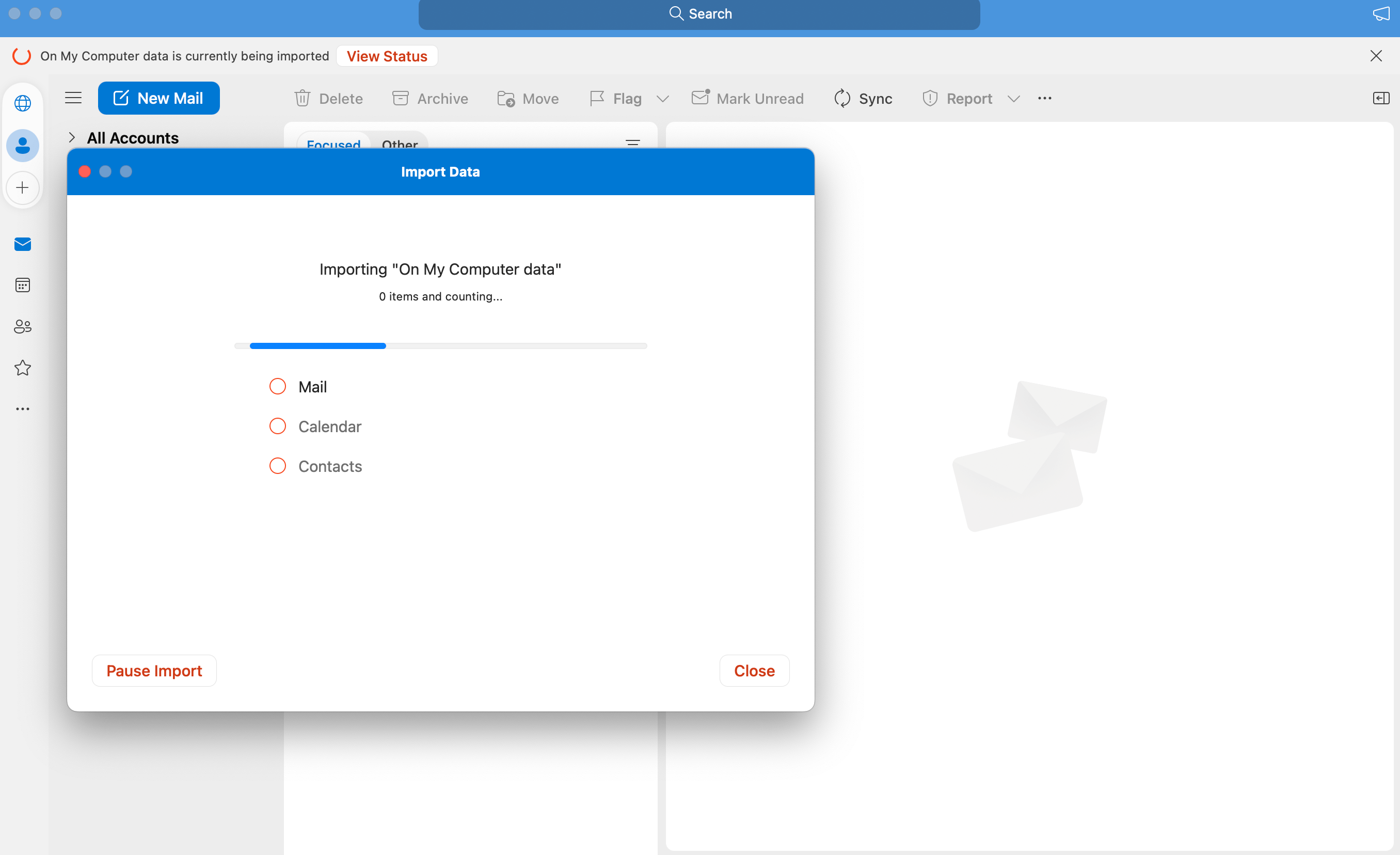The image size is (1400, 855).
Task: Open the People view in the sidebar
Action: 23,326
